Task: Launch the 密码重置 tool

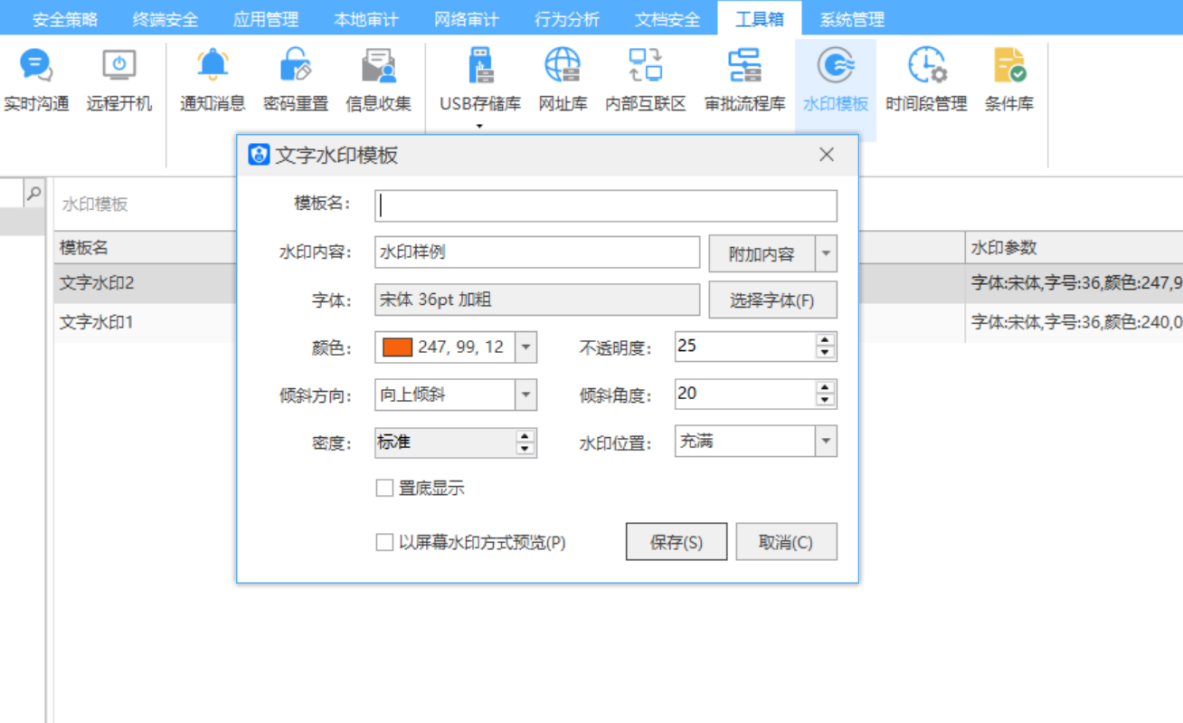Action: [295, 80]
